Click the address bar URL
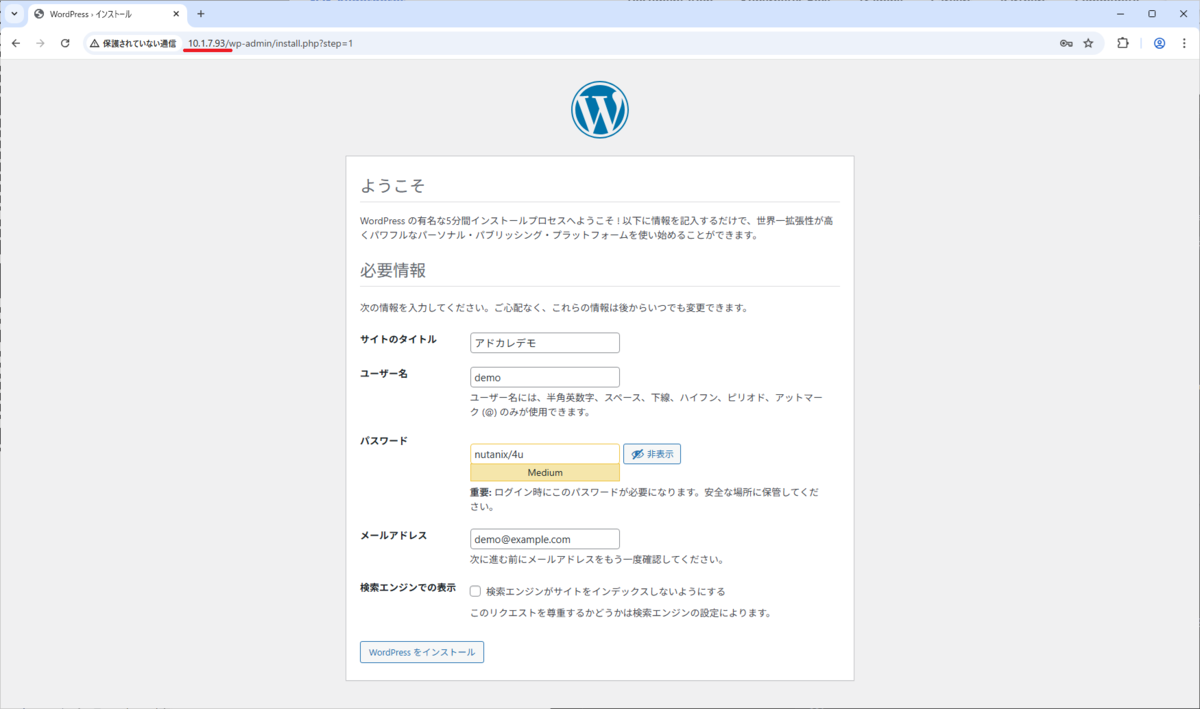The width and height of the screenshot is (1200, 709). point(270,44)
